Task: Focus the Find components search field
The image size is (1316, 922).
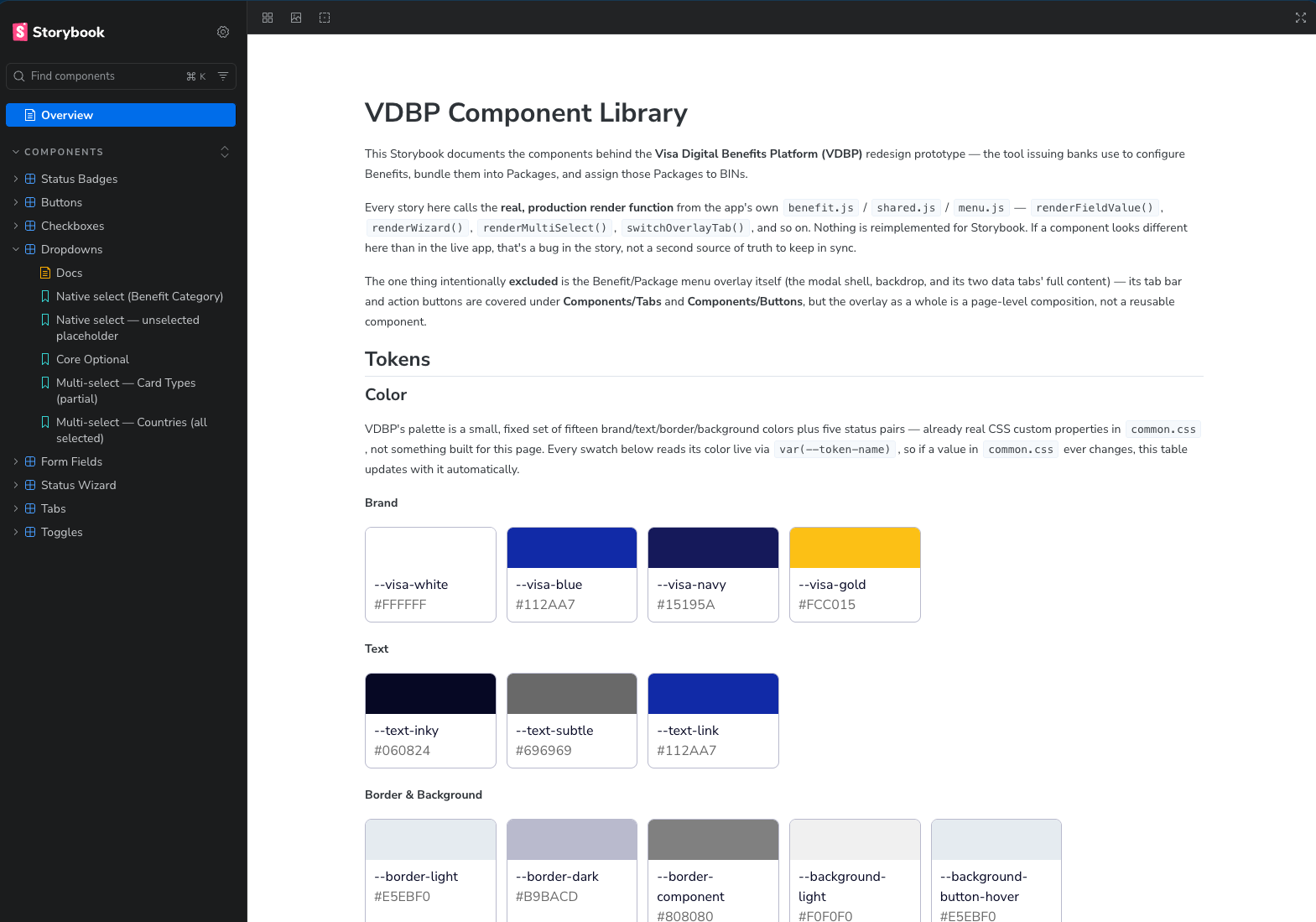Action: (121, 76)
